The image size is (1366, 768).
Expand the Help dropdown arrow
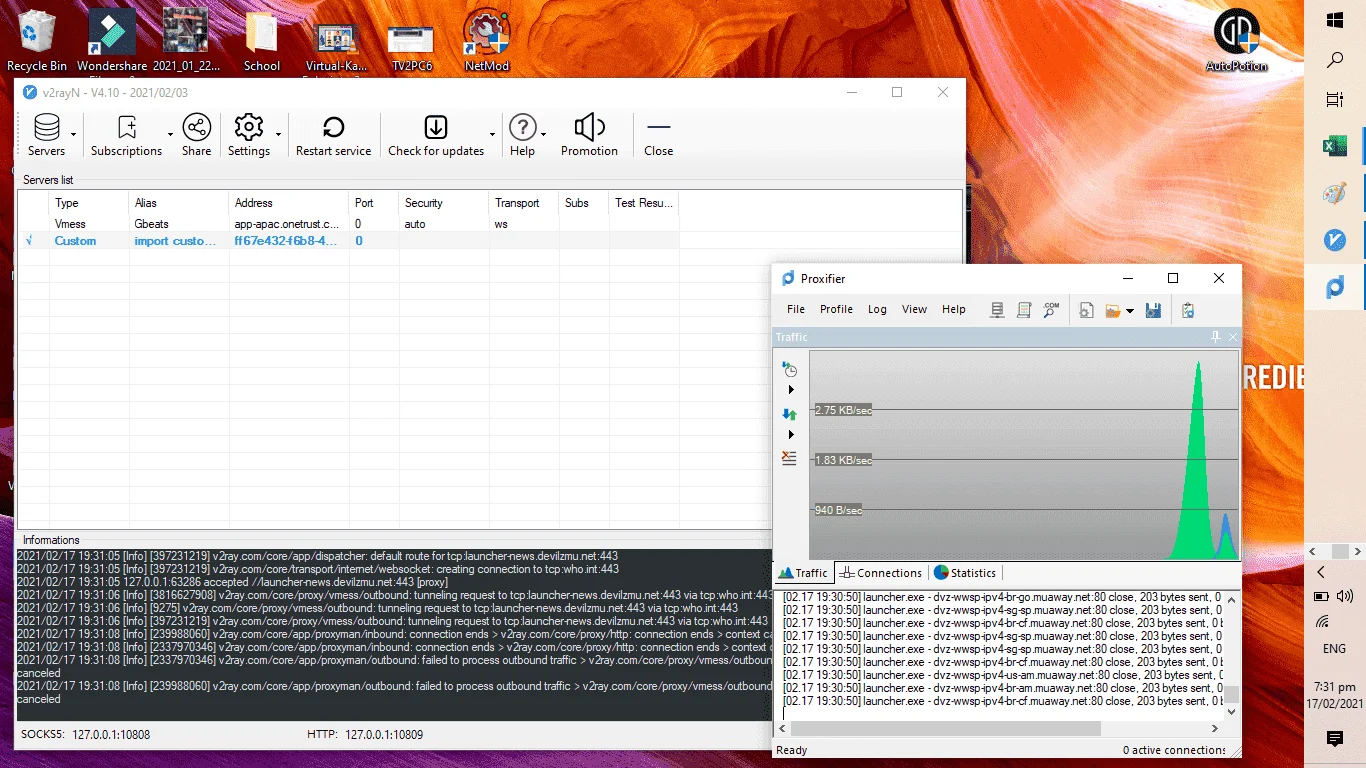click(543, 134)
